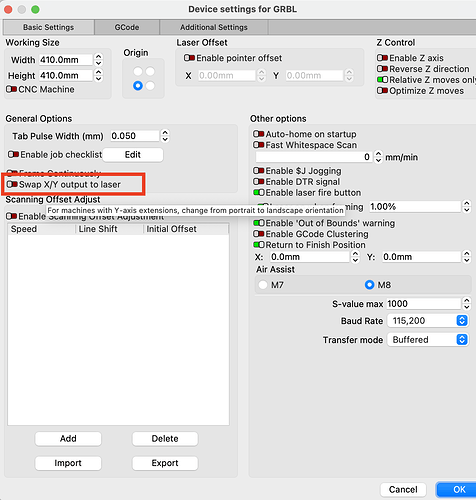Image resolution: width=476 pixels, height=500 pixels.
Task: Click the Edit job checklist button
Action: coord(133,155)
